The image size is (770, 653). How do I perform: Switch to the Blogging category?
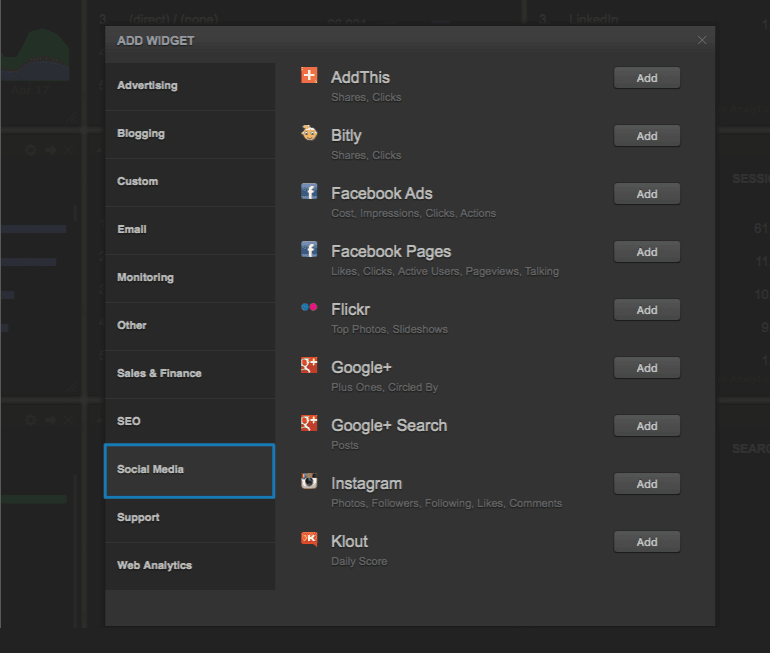point(190,134)
